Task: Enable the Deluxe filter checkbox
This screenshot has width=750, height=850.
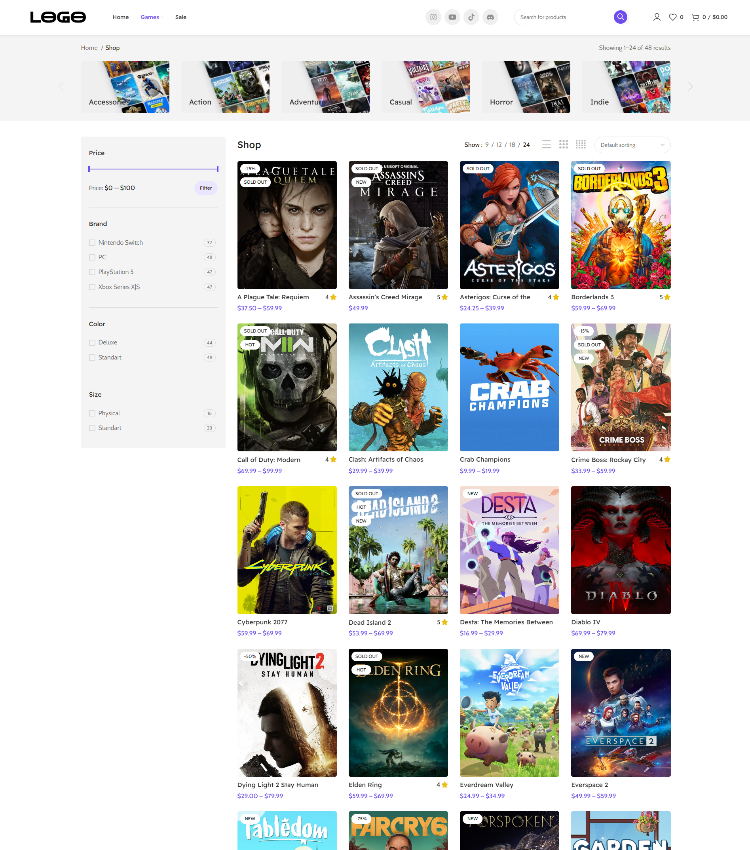Action: (x=92, y=342)
